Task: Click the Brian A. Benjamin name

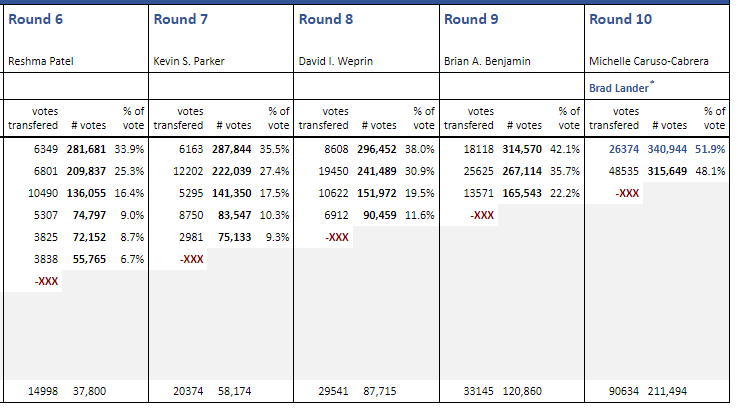Action: pyautogui.click(x=487, y=61)
